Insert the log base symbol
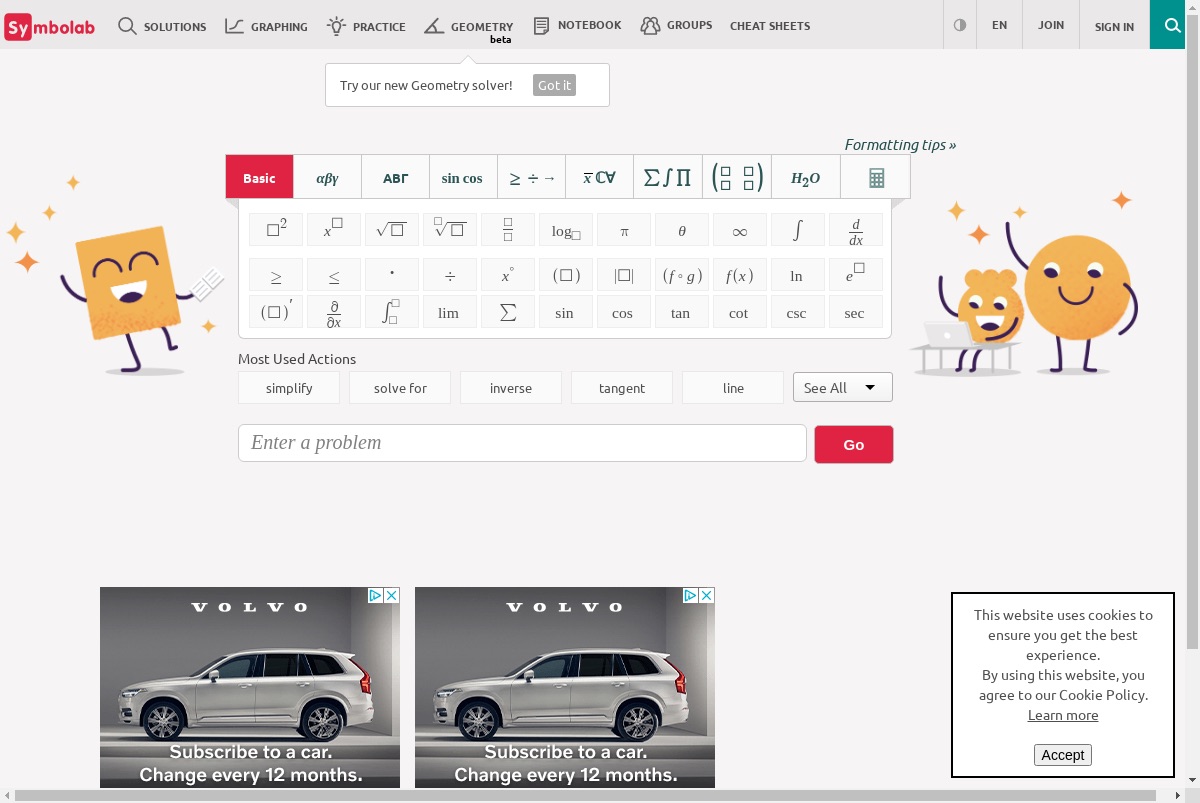Image resolution: width=1200 pixels, height=803 pixels. pos(566,230)
